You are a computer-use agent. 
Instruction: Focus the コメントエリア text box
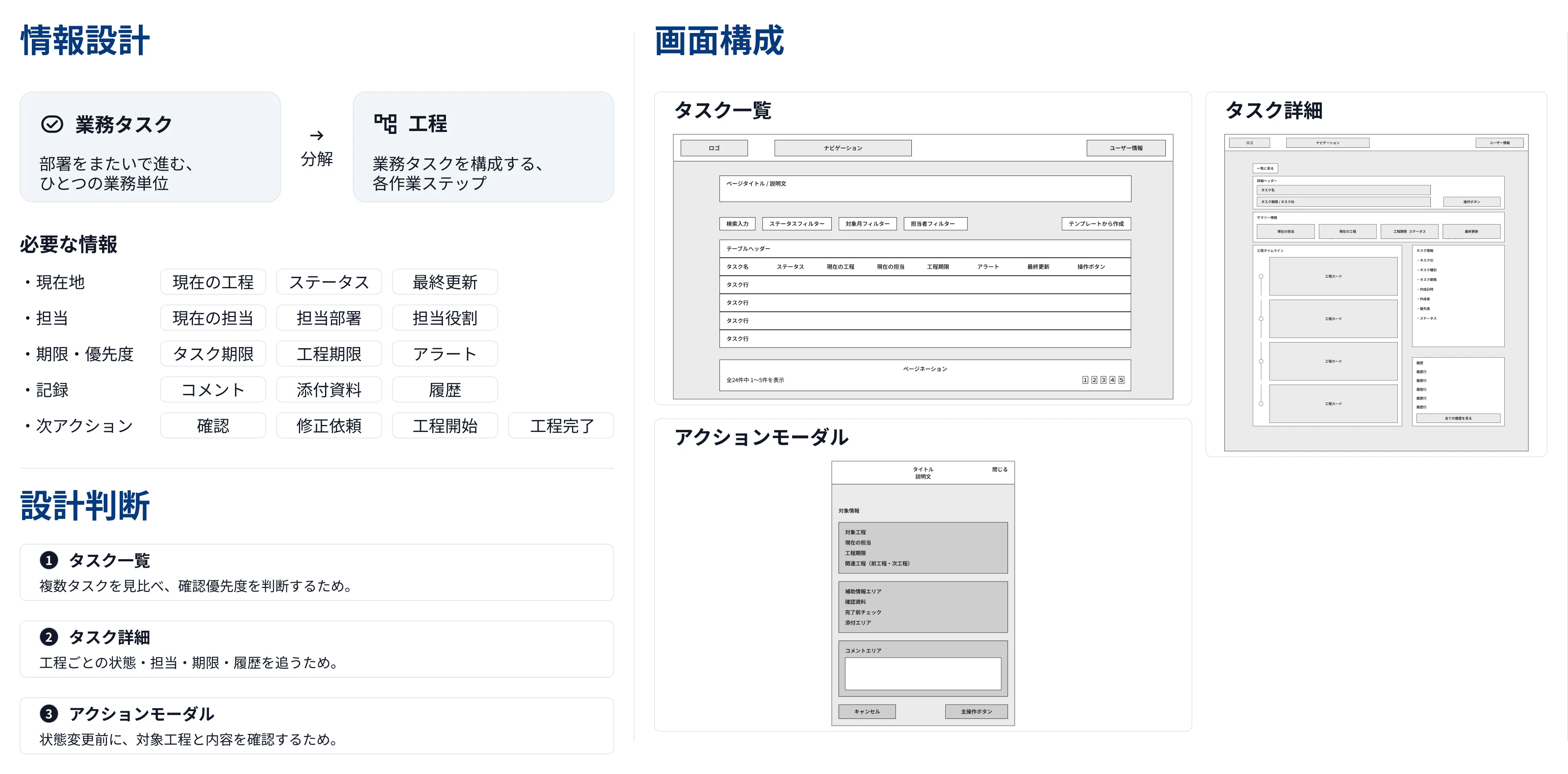click(923, 673)
